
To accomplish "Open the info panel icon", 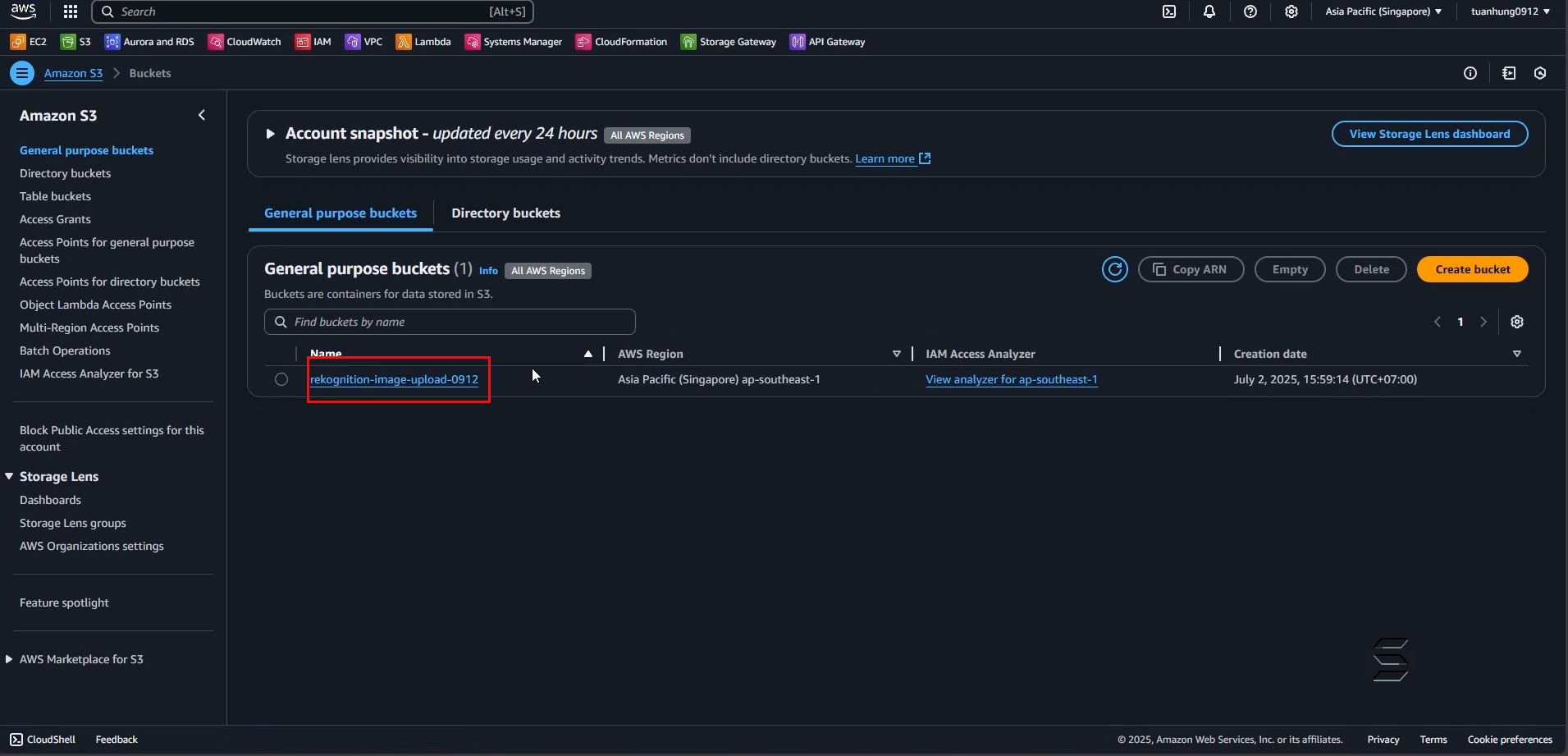I will click(1470, 73).
